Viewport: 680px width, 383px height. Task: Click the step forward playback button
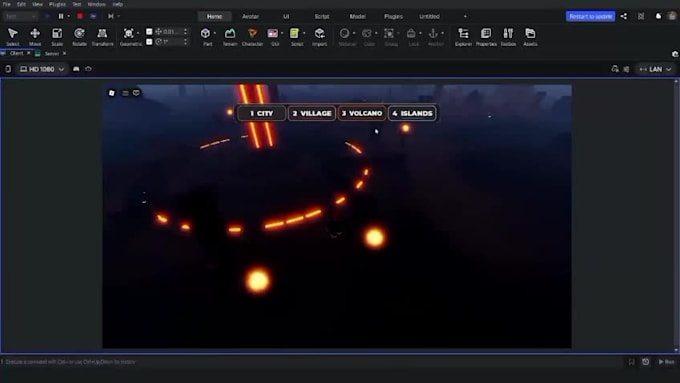pyautogui.click(x=111, y=16)
